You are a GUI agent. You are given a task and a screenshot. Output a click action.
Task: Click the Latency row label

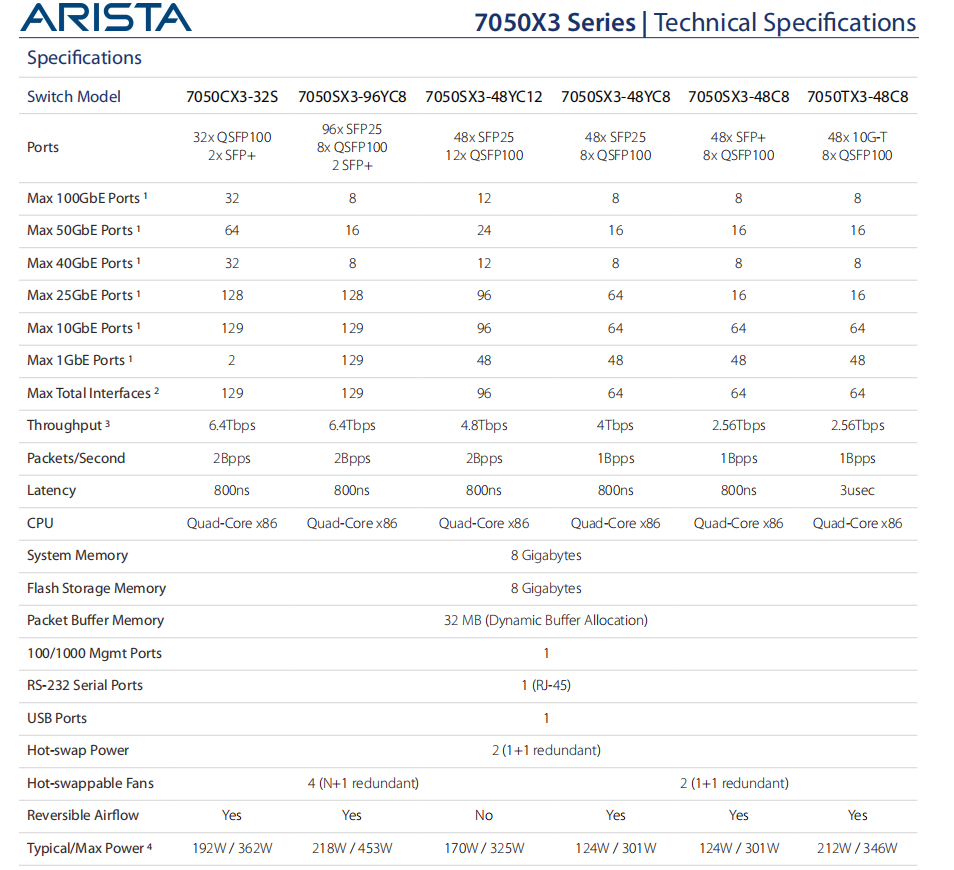51,491
